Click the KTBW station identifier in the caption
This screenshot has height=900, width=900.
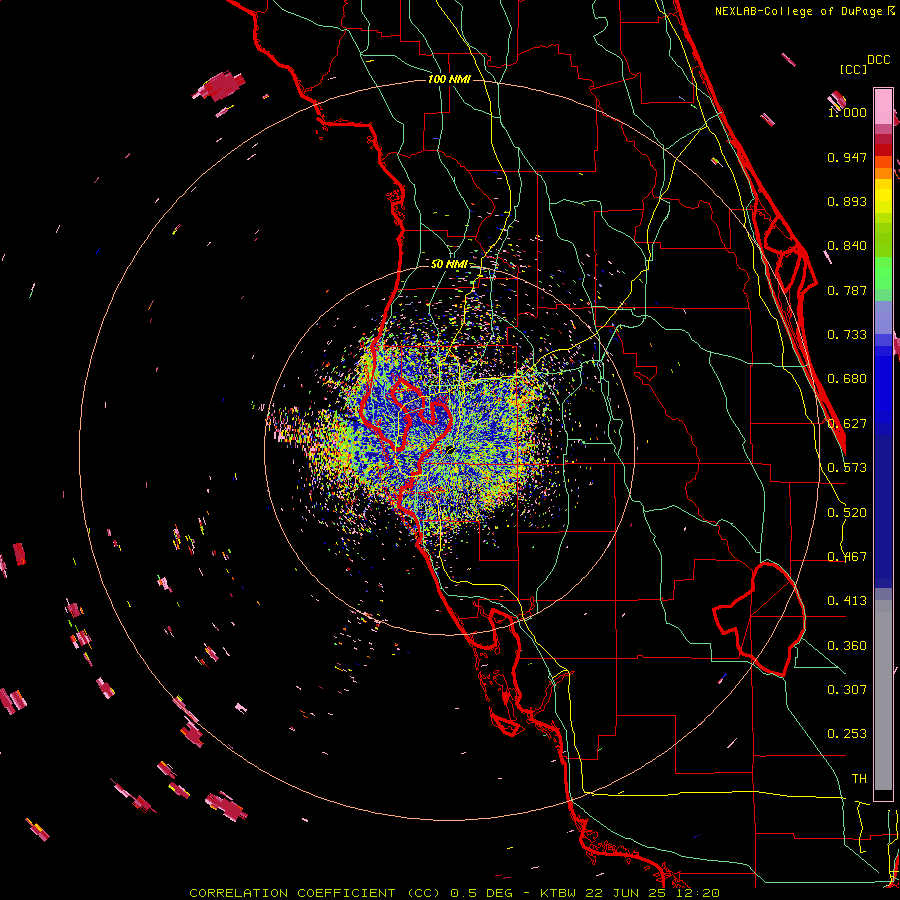[x=559, y=893]
